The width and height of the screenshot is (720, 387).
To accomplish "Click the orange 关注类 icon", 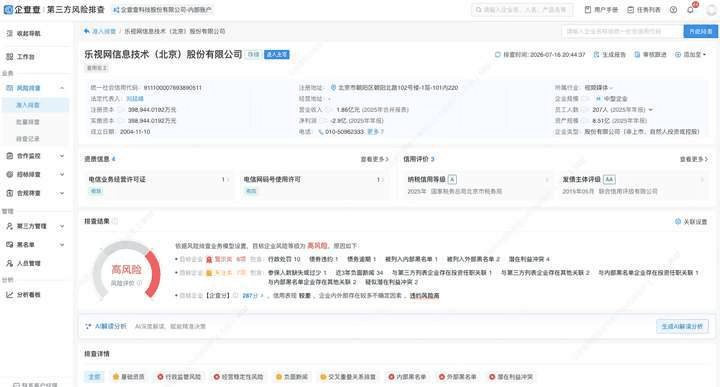I will [209, 273].
